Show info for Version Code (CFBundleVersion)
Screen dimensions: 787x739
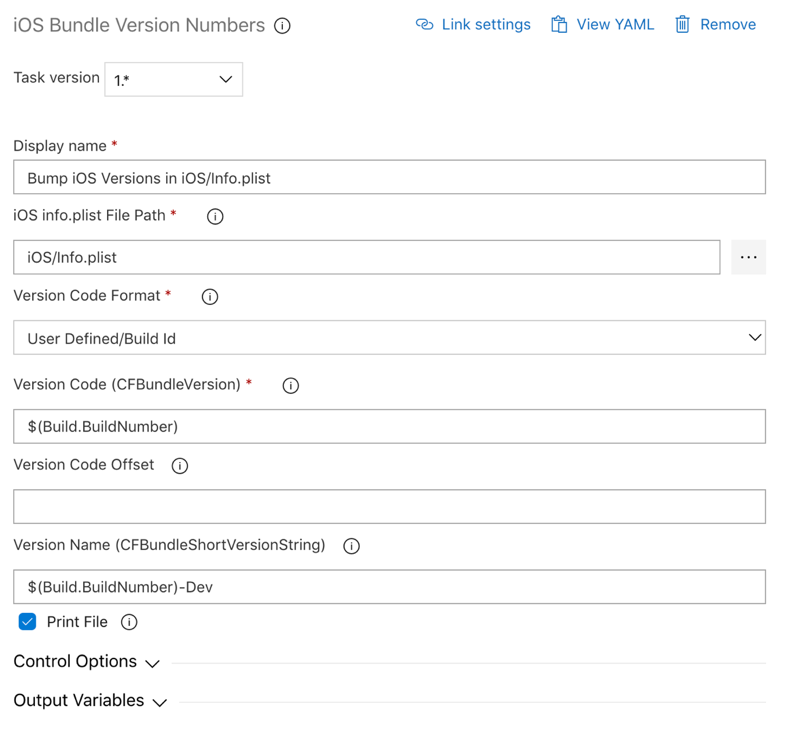click(x=291, y=386)
